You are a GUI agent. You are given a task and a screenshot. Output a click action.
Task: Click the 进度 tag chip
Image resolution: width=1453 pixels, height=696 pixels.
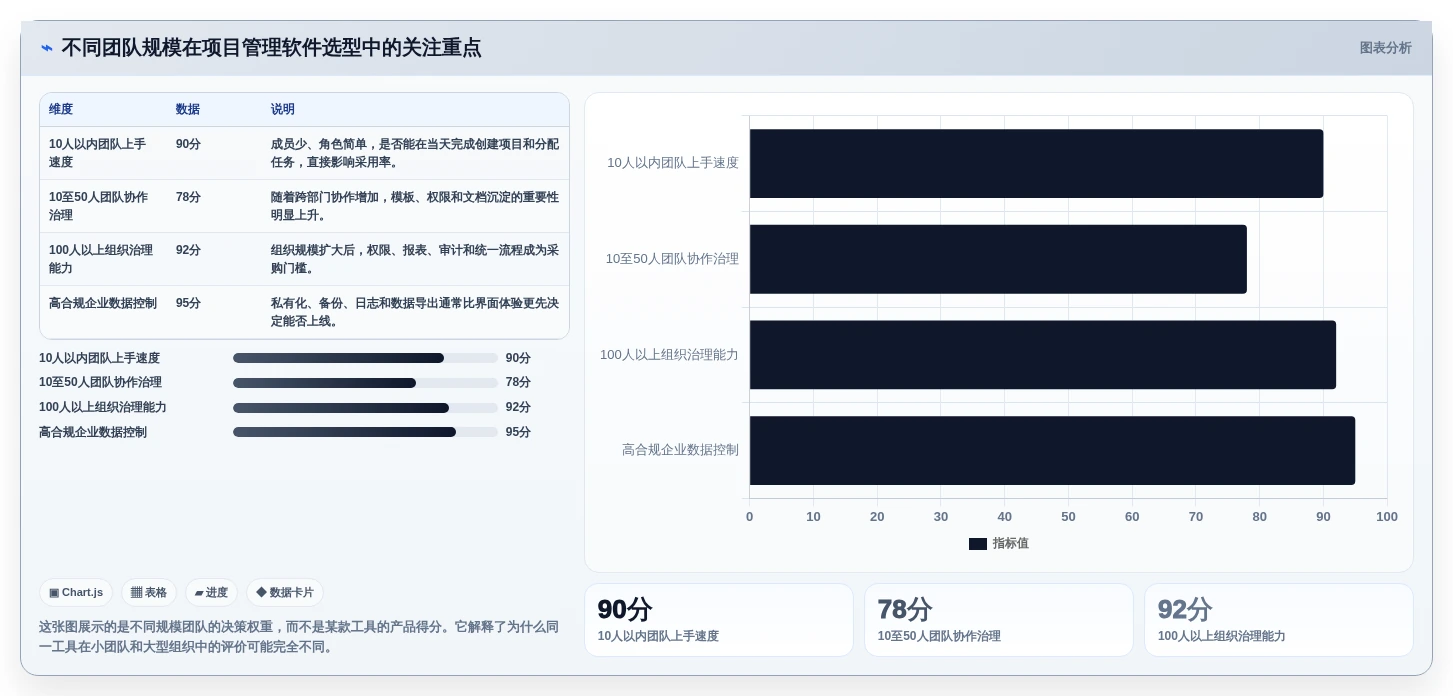211,592
